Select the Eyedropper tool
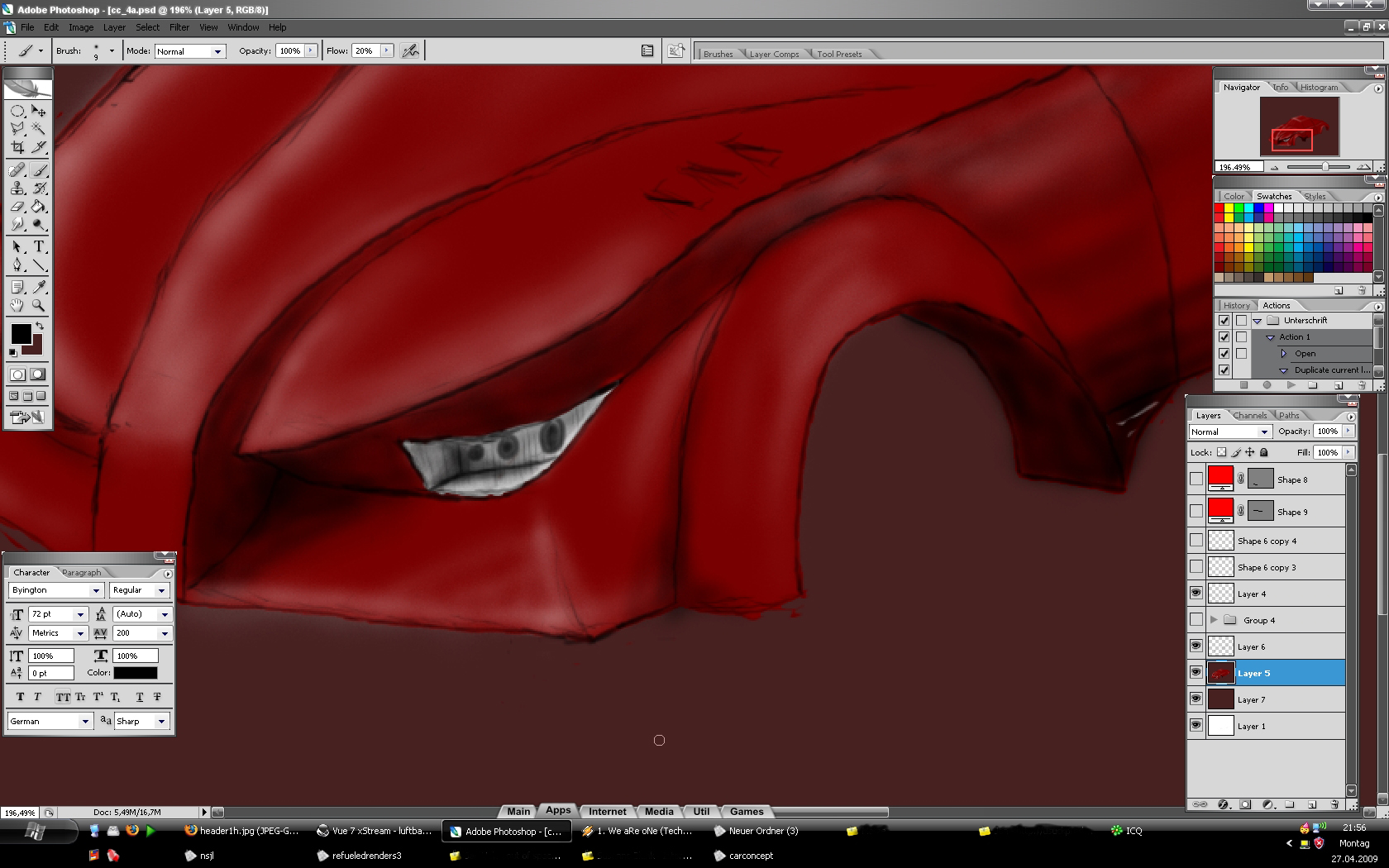Image resolution: width=1389 pixels, height=868 pixels. pyautogui.click(x=38, y=288)
